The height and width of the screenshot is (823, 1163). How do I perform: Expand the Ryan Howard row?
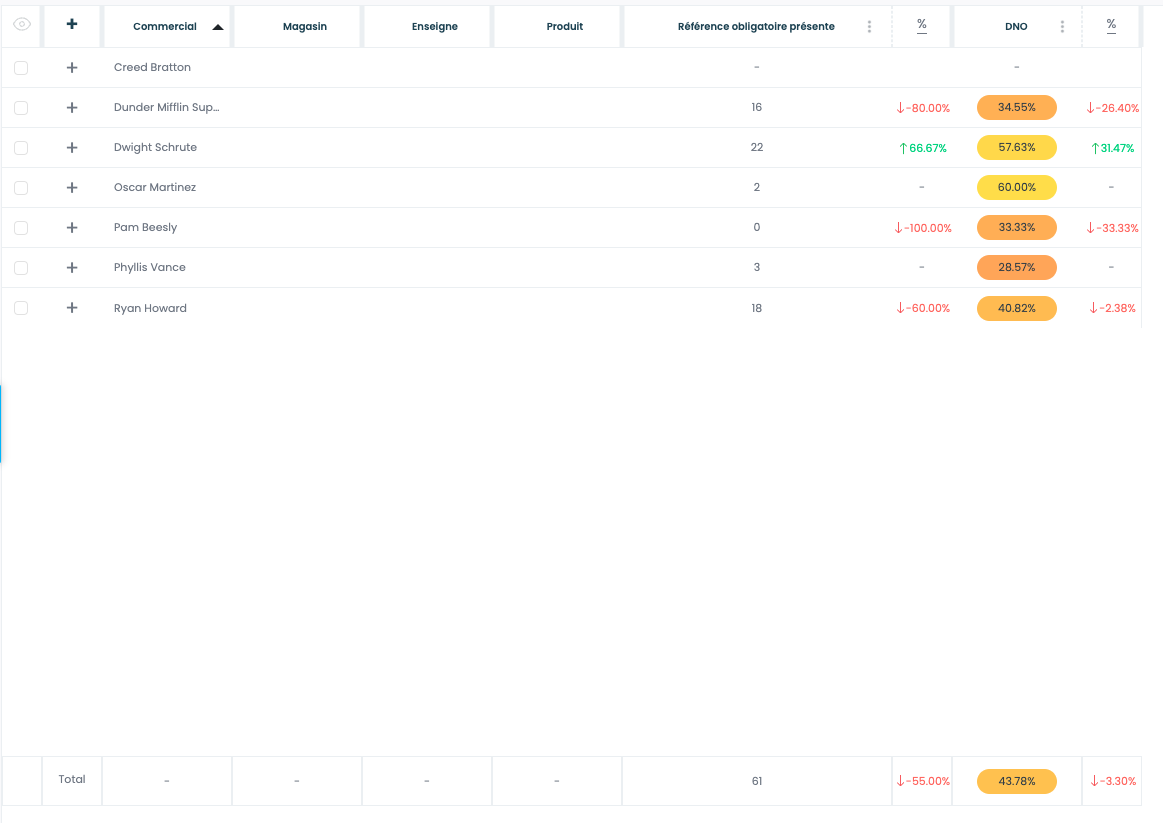[72, 308]
